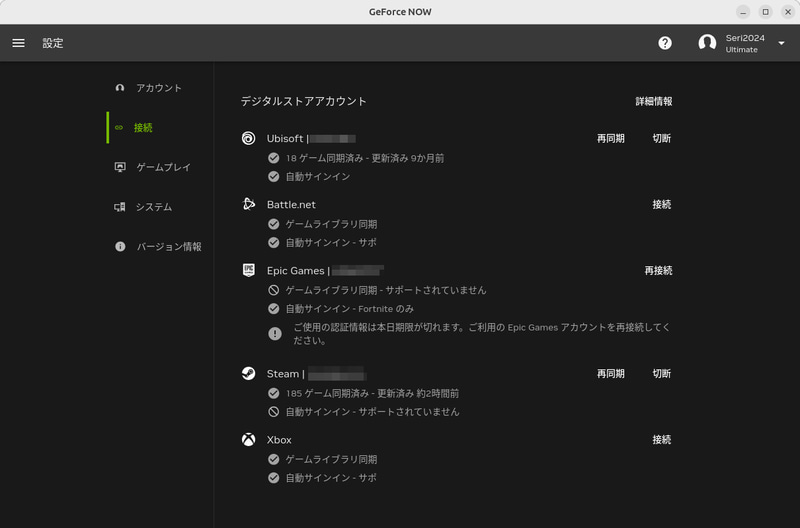Click 自動サインイン text under Ubisoft
Screen dimensions: 800x528
pyautogui.click(x=318, y=177)
